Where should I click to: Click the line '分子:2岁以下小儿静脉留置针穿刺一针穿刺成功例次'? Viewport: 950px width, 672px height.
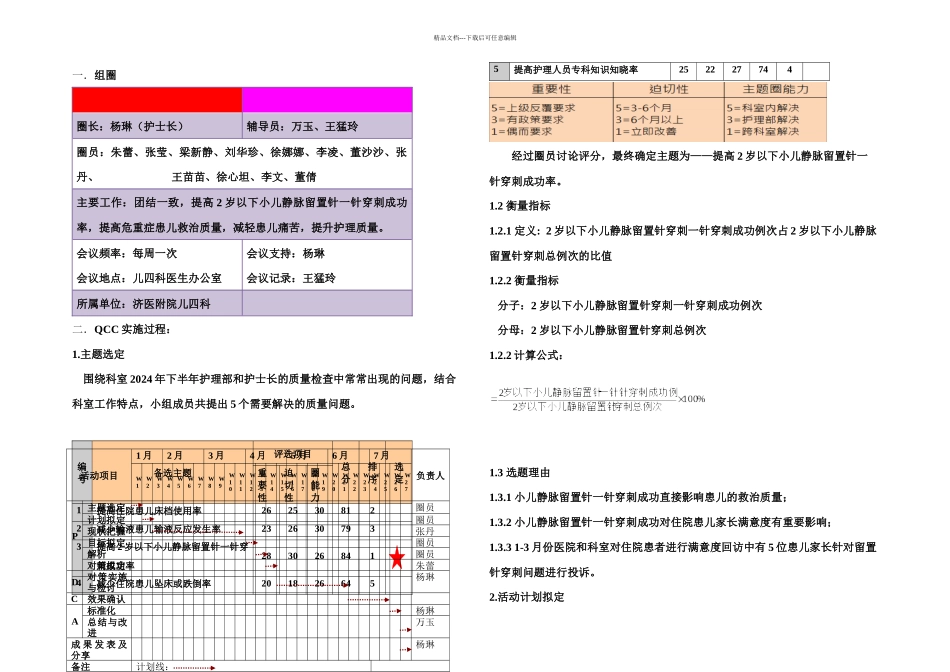point(630,305)
